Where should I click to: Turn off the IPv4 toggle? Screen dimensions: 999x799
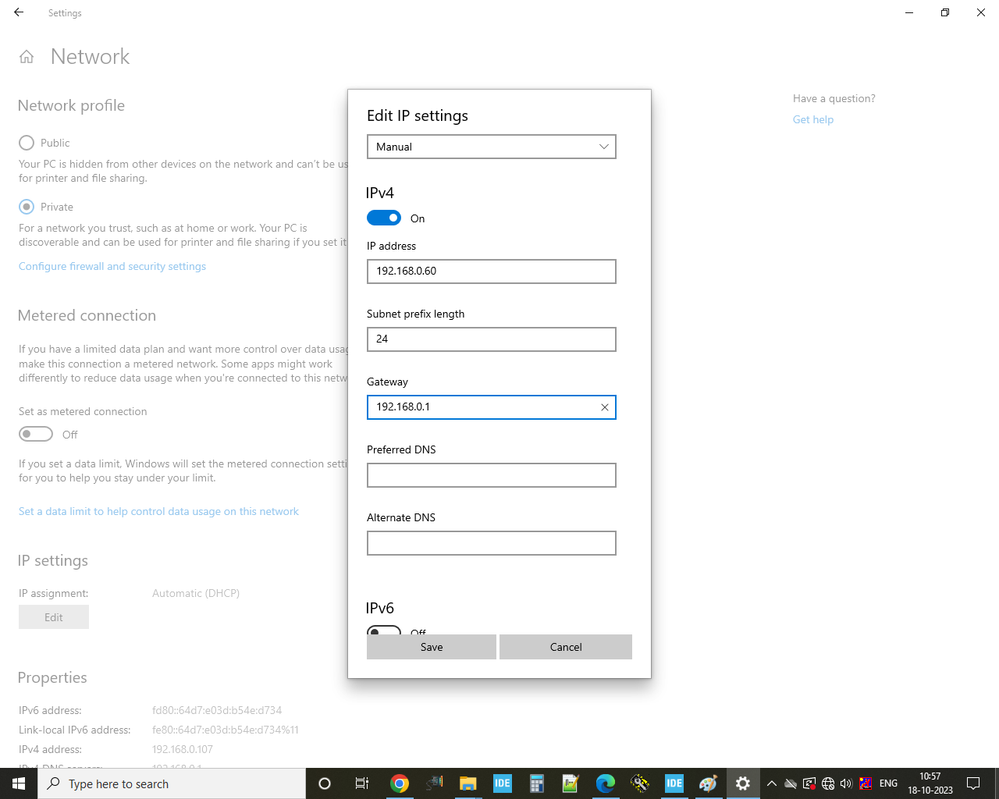click(384, 218)
